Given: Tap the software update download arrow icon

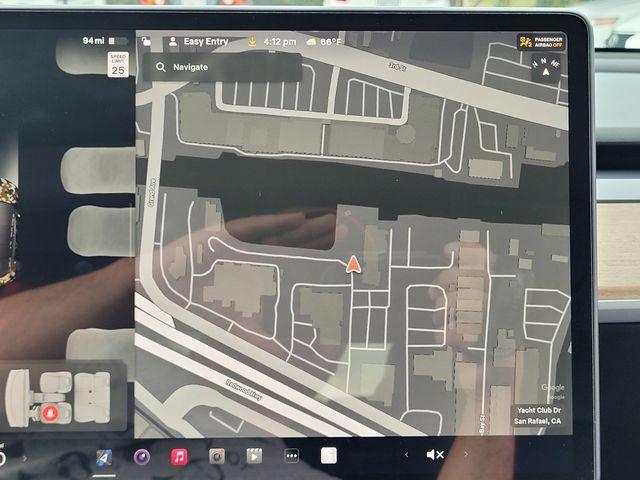Looking at the screenshot, I should click(252, 42).
